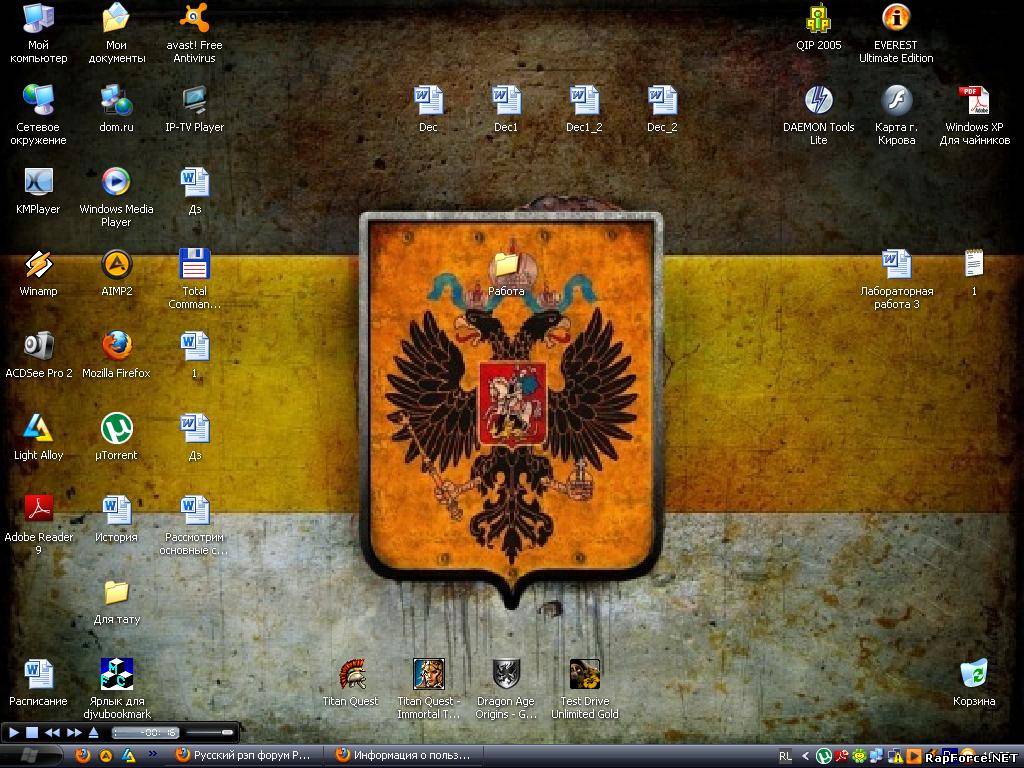The height and width of the screenshot is (768, 1024).
Task: Click Play on the media player toolbar
Action: coord(14,732)
